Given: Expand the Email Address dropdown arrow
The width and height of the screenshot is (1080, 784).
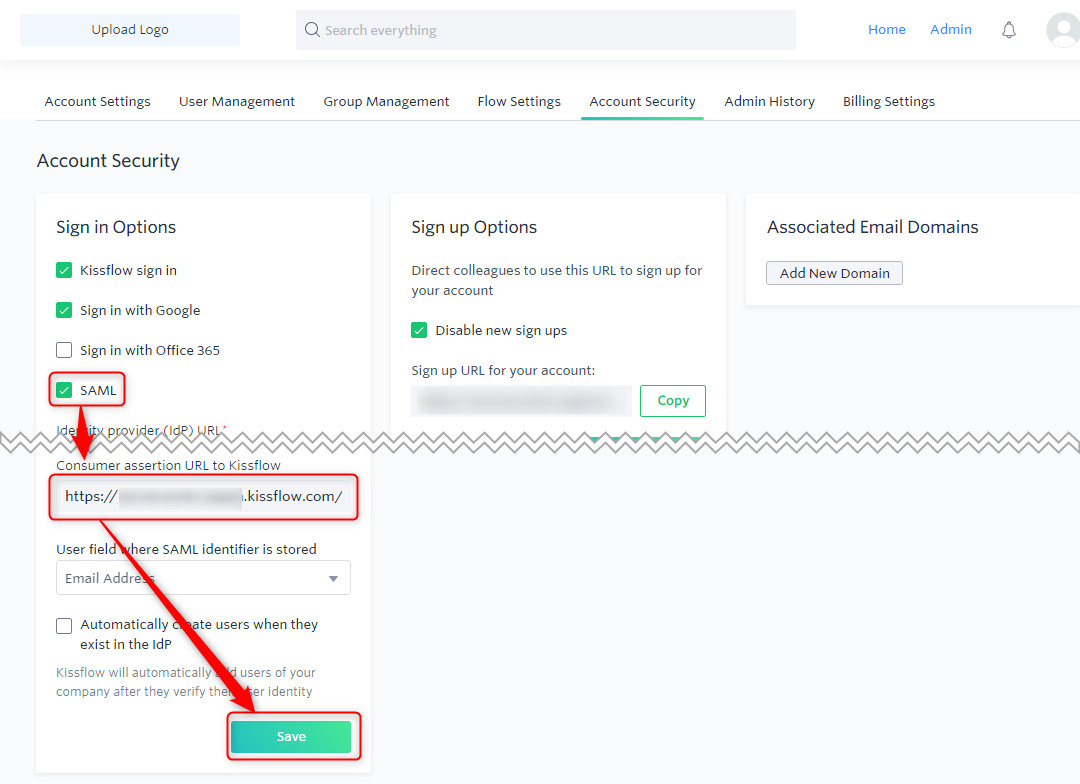Looking at the screenshot, I should click(333, 579).
